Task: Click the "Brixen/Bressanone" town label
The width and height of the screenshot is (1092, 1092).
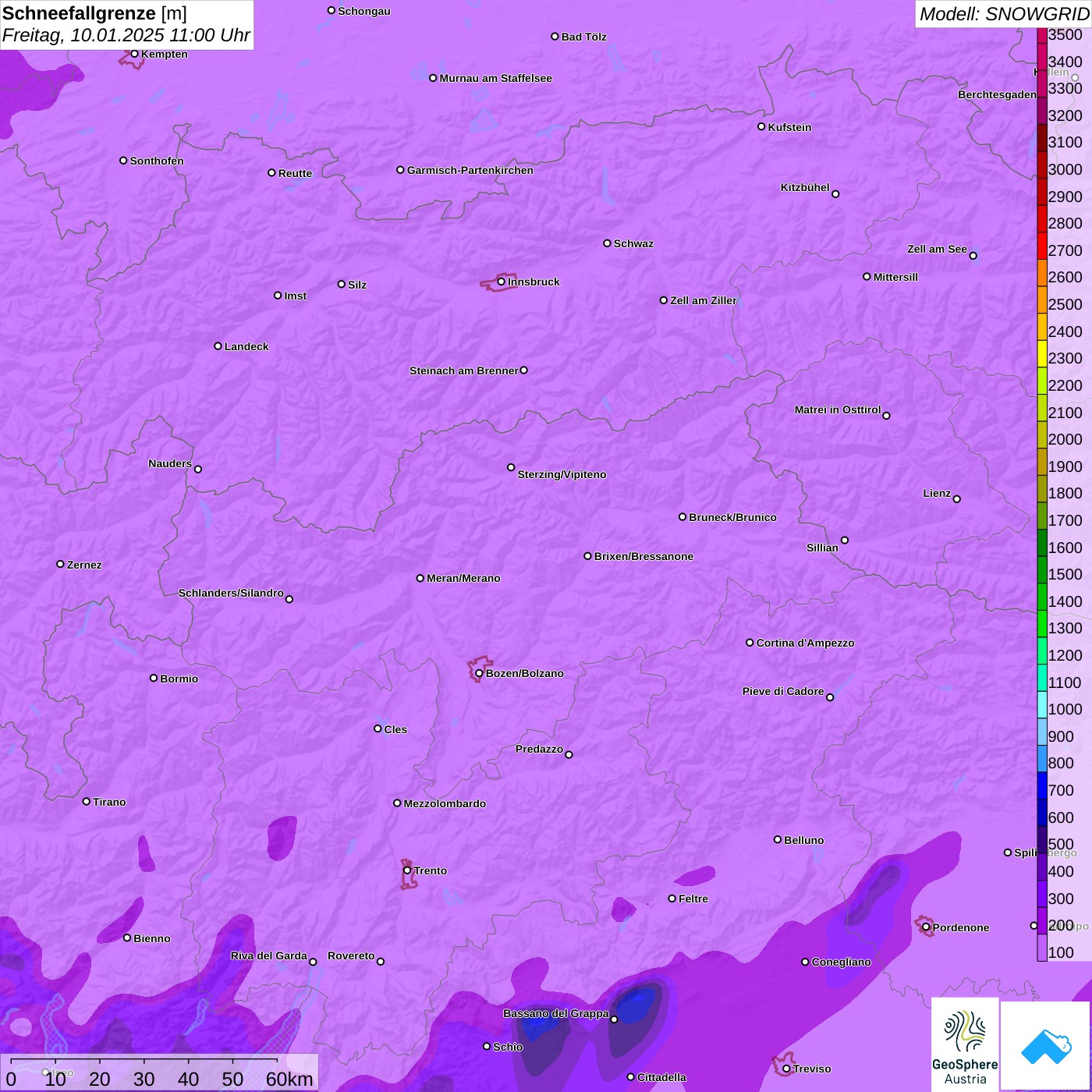Action: [643, 556]
